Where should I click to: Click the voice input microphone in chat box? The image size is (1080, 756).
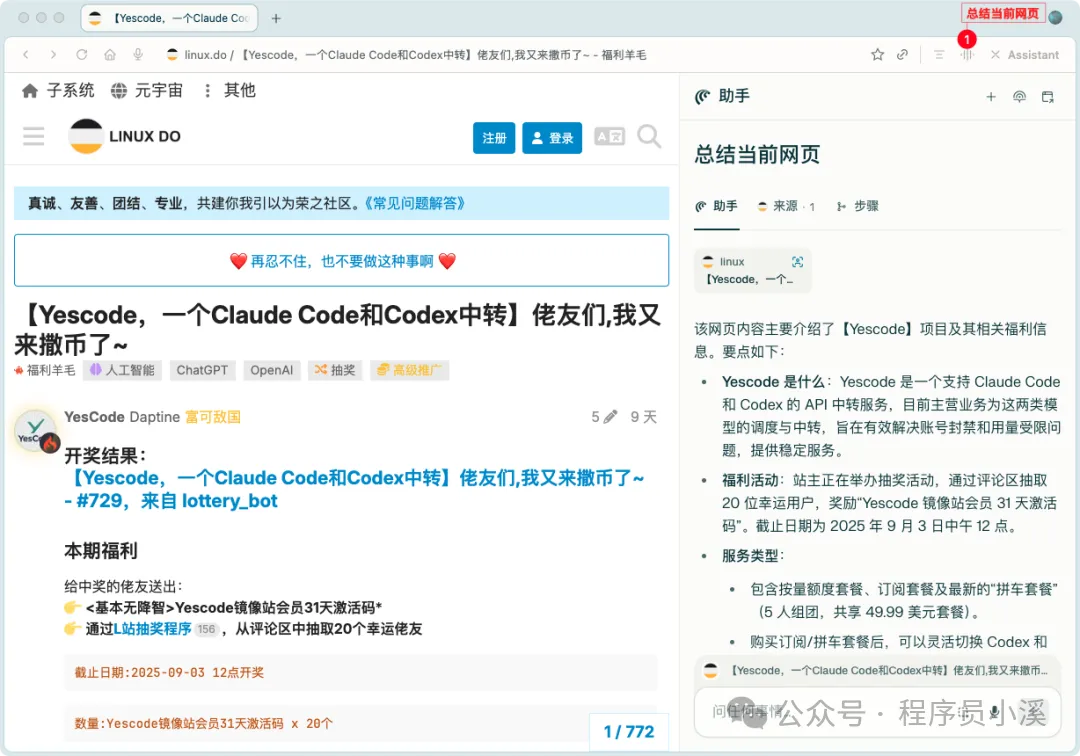pos(995,712)
